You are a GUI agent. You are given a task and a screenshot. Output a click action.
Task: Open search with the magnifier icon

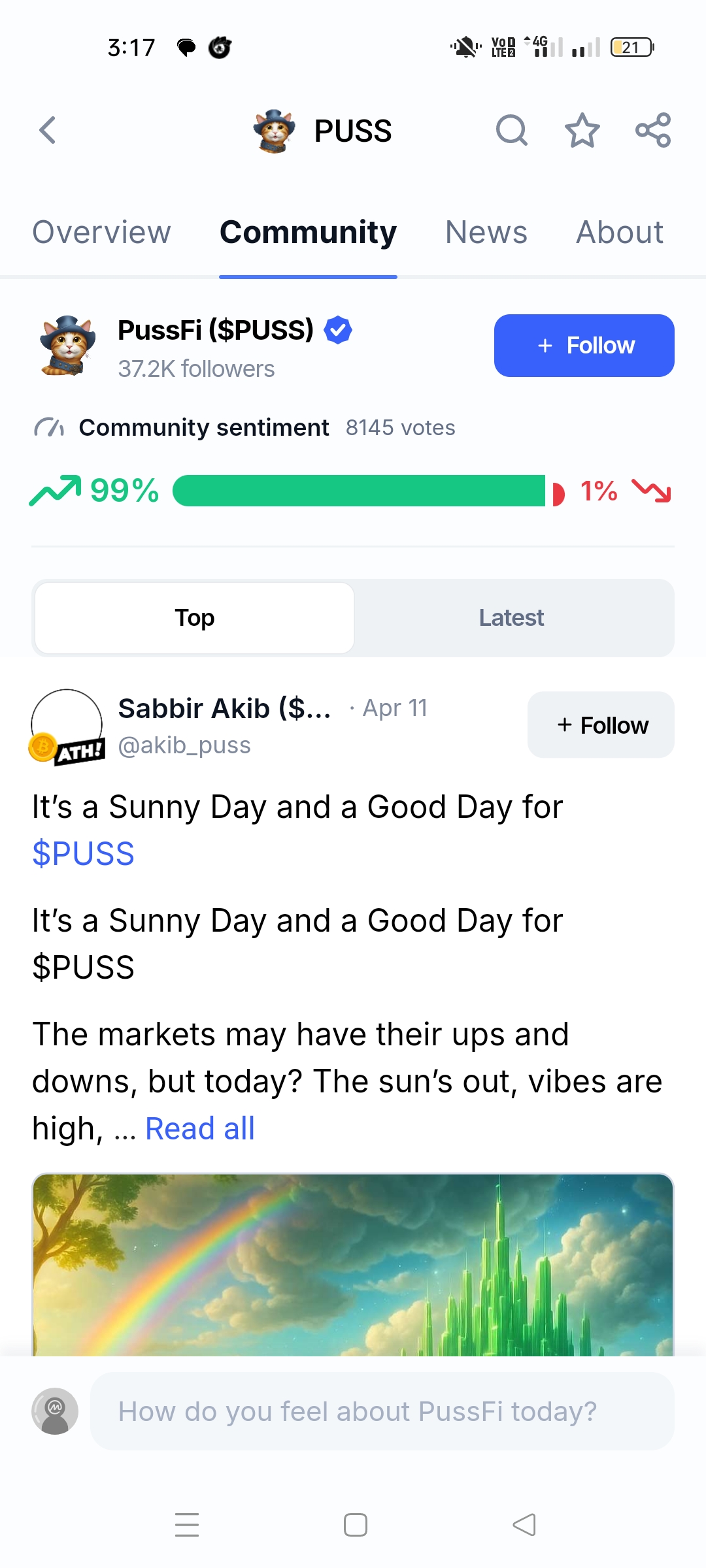511,130
